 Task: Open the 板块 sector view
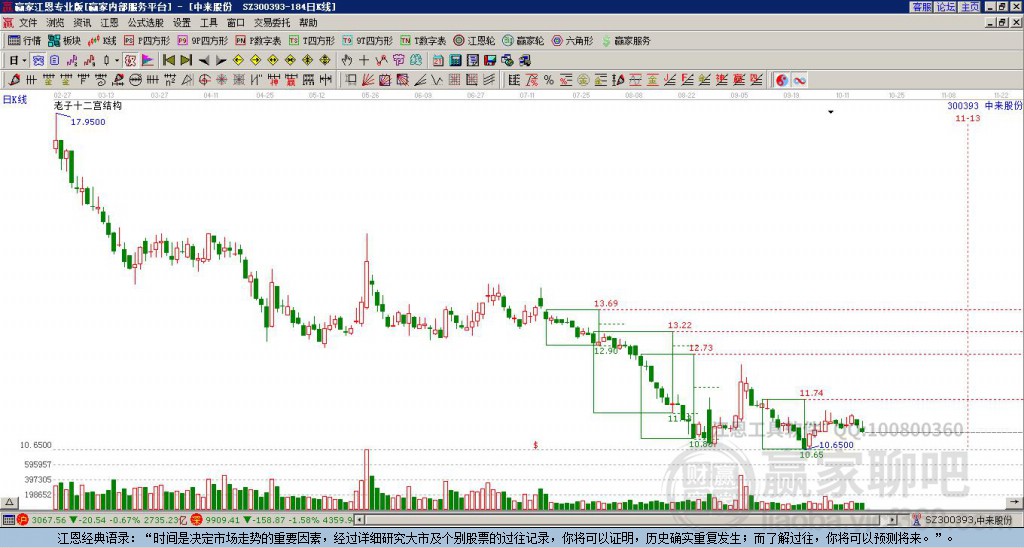coord(64,40)
